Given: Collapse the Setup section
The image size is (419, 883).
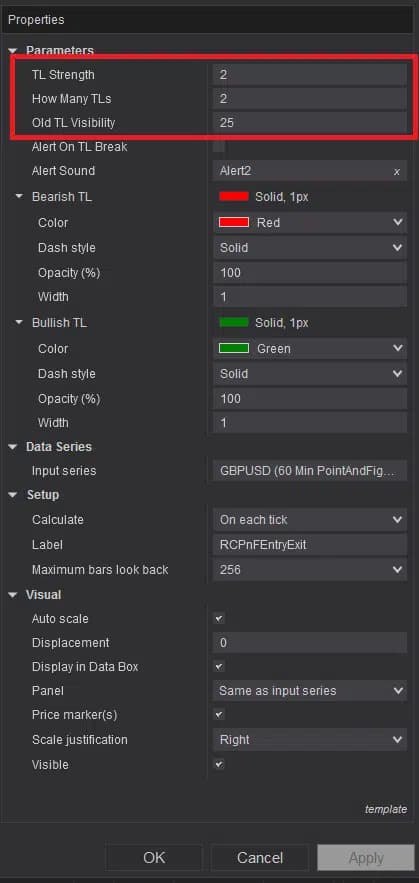Looking at the screenshot, I should [13, 495].
